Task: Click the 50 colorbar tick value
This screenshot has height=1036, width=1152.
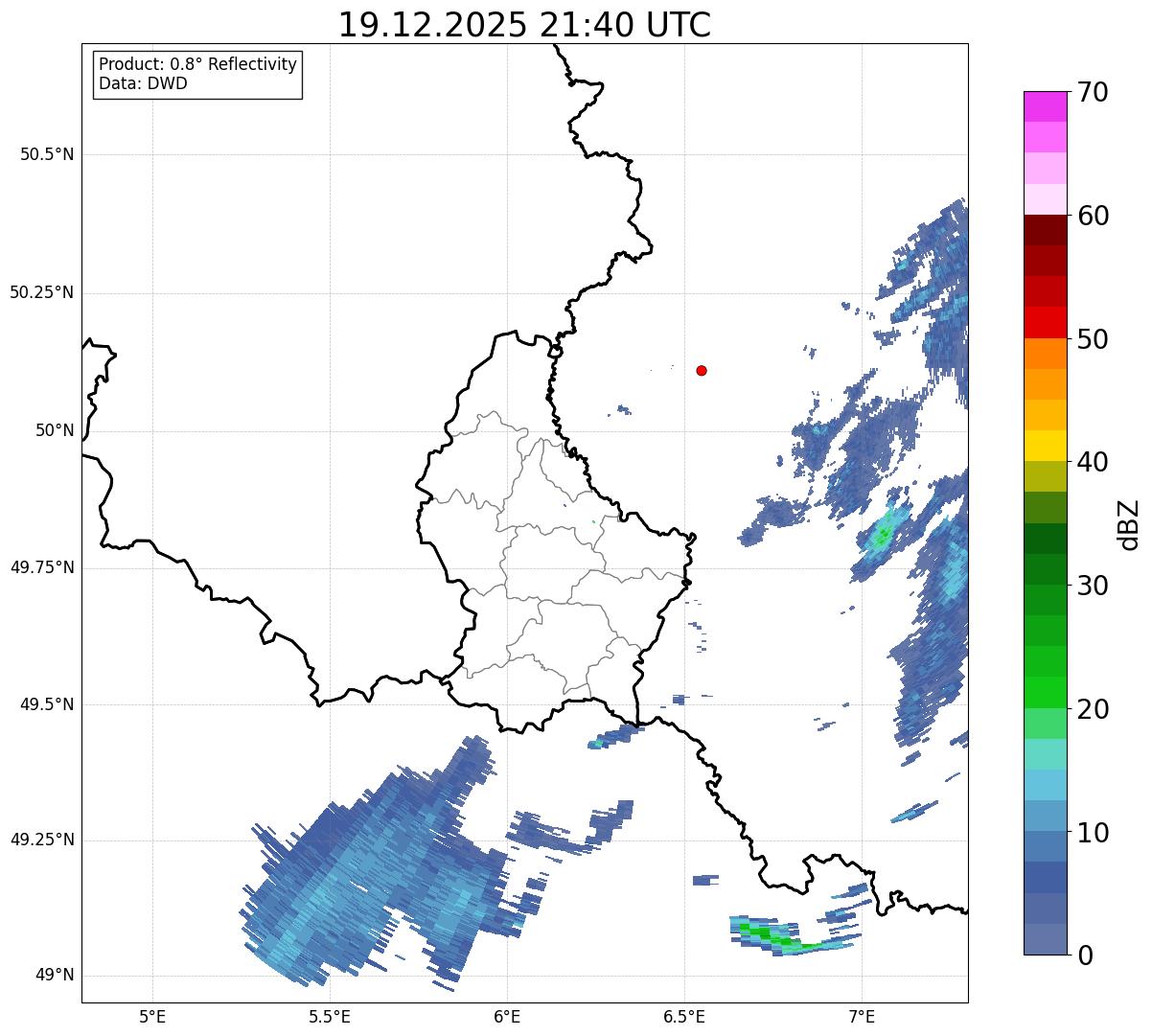Action: [x=1093, y=339]
